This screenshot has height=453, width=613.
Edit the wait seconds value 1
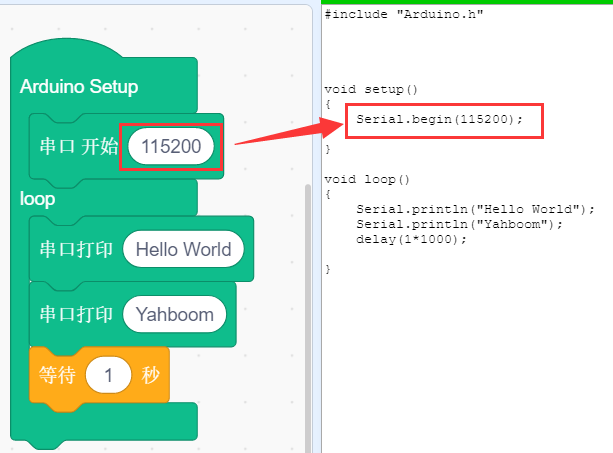click(x=108, y=375)
